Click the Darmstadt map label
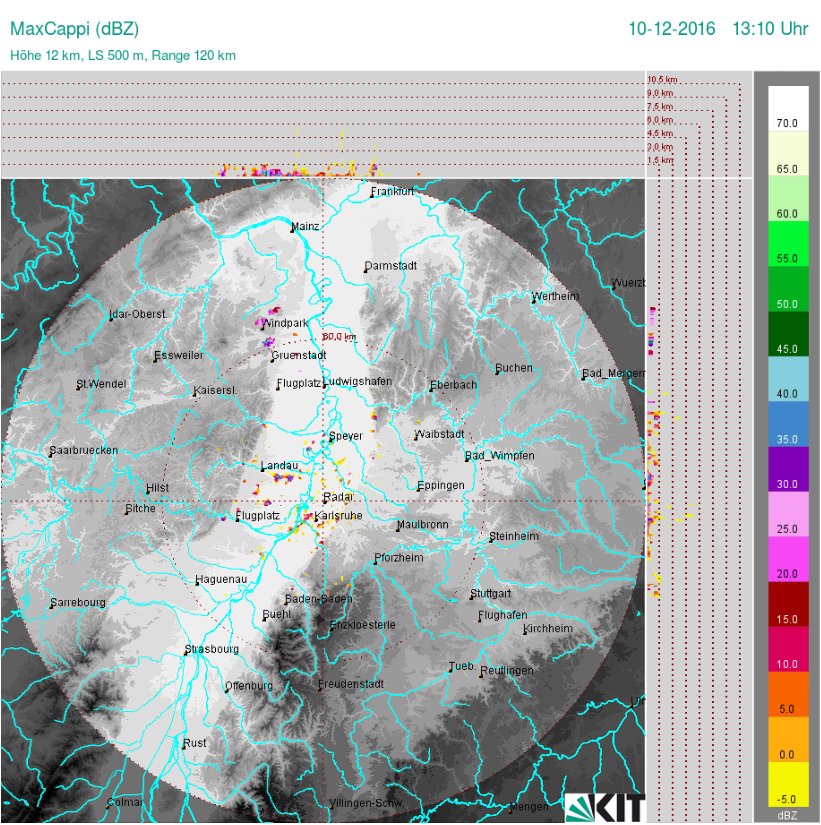This screenshot has width=821, height=825. coord(390,266)
